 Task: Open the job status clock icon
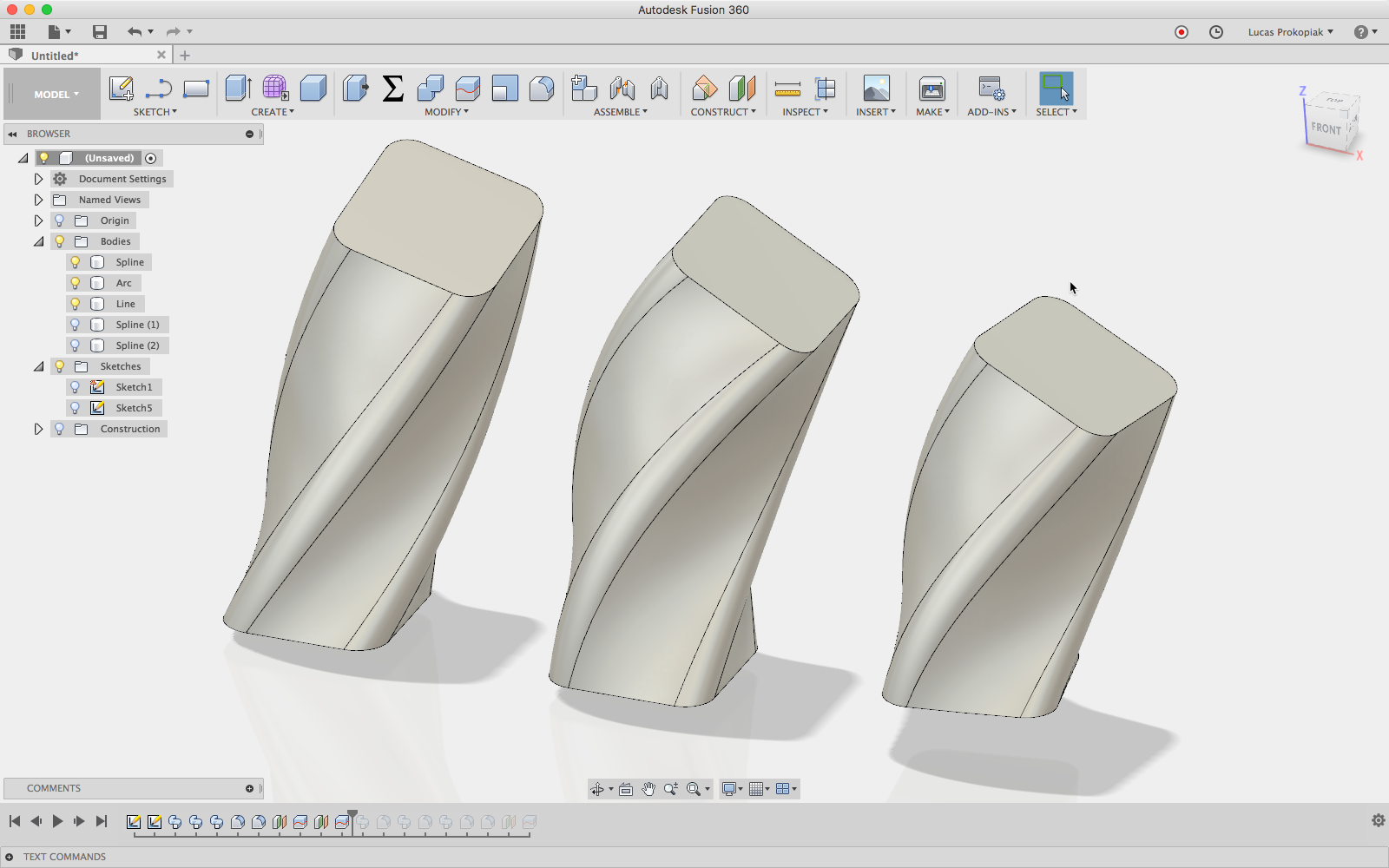coord(1216,32)
